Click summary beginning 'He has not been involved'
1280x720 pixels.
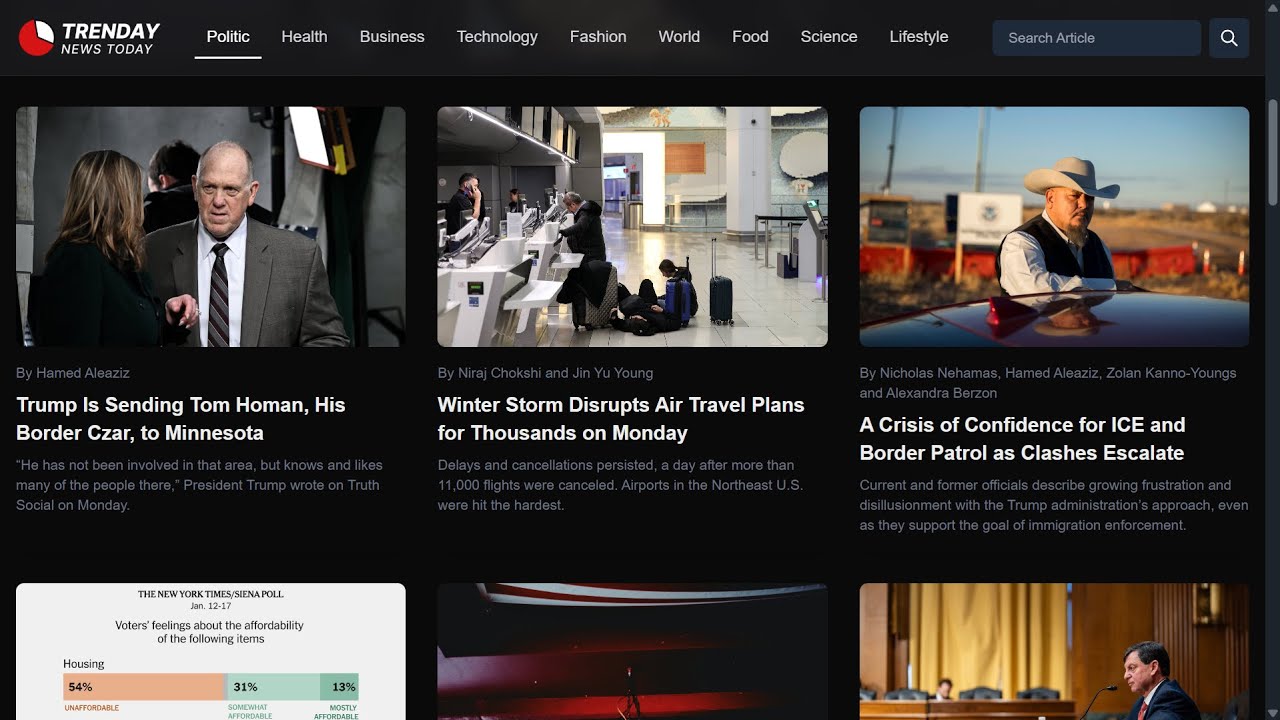click(x=199, y=485)
